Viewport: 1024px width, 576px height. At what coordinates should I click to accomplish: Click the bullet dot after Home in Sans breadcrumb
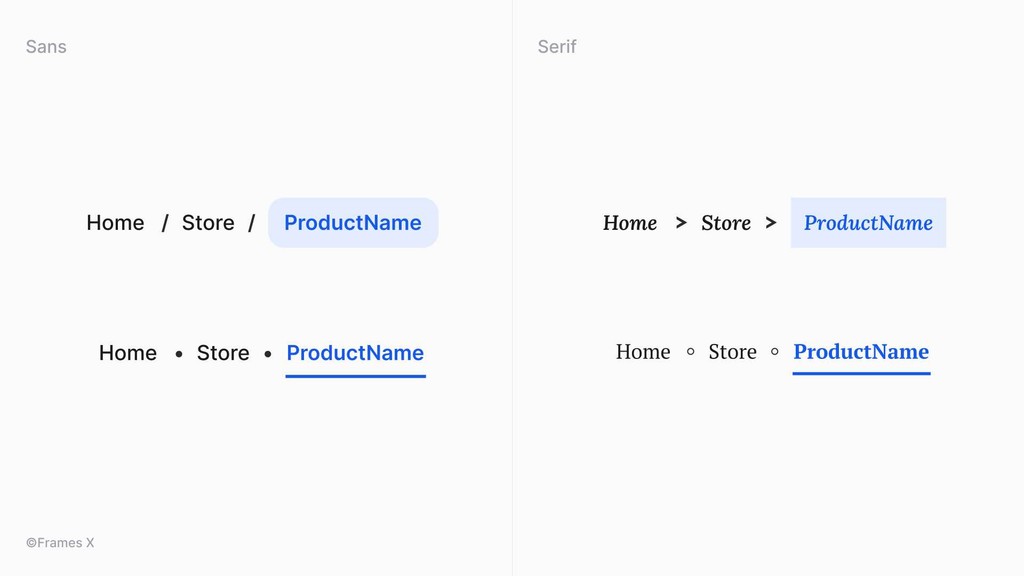(178, 353)
